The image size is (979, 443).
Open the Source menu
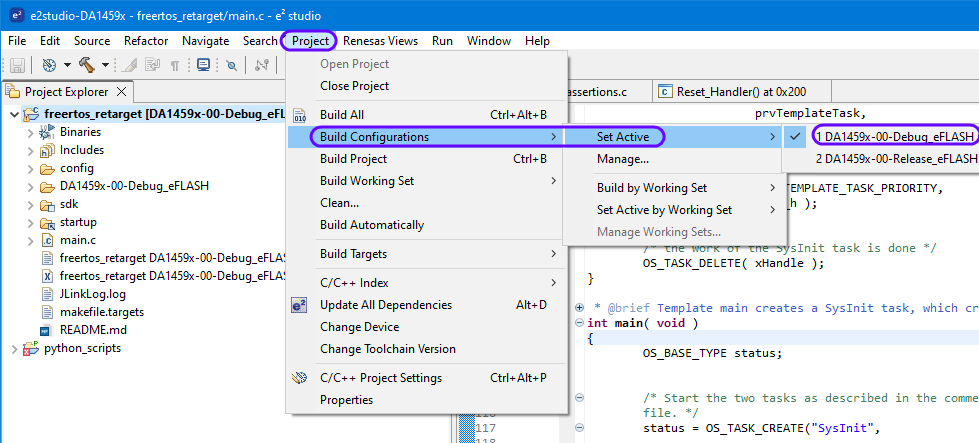tap(92, 41)
